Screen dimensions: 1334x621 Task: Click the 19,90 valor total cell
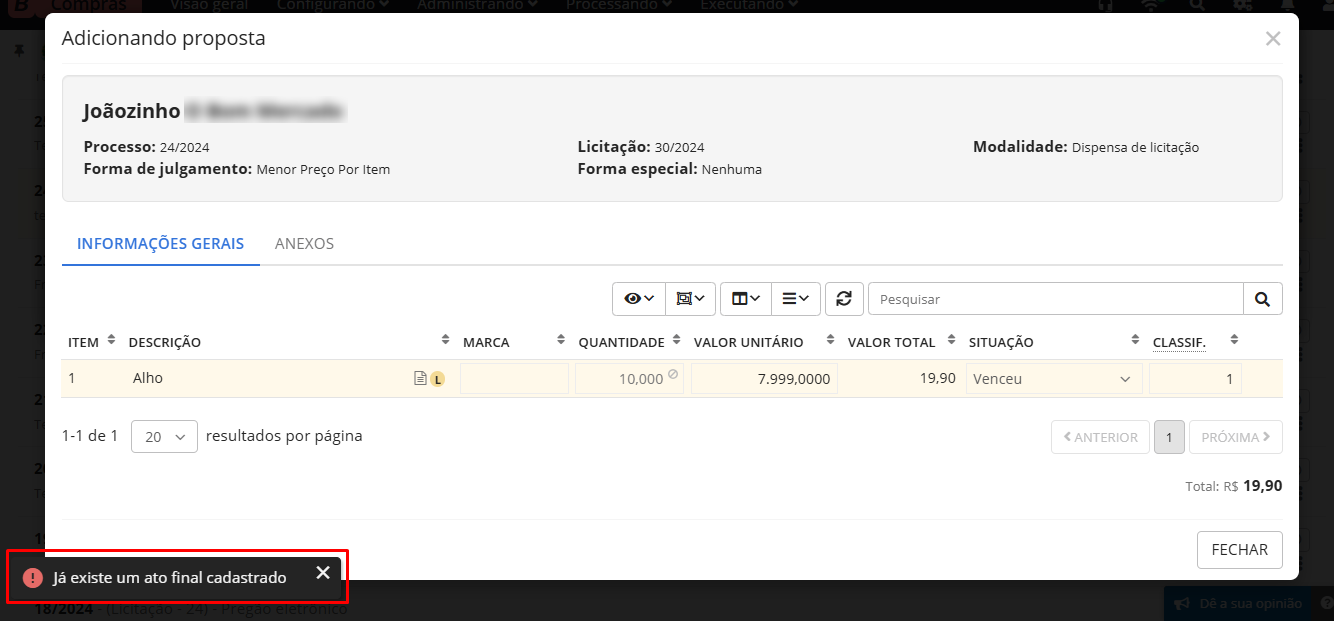pos(938,378)
